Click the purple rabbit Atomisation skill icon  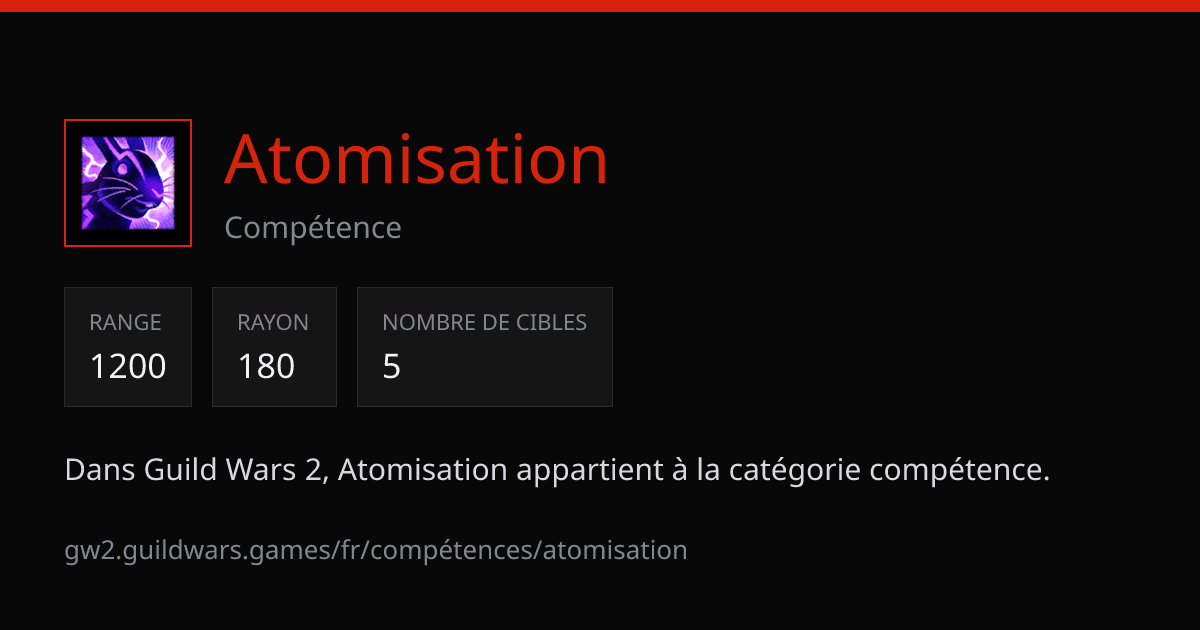point(128,183)
